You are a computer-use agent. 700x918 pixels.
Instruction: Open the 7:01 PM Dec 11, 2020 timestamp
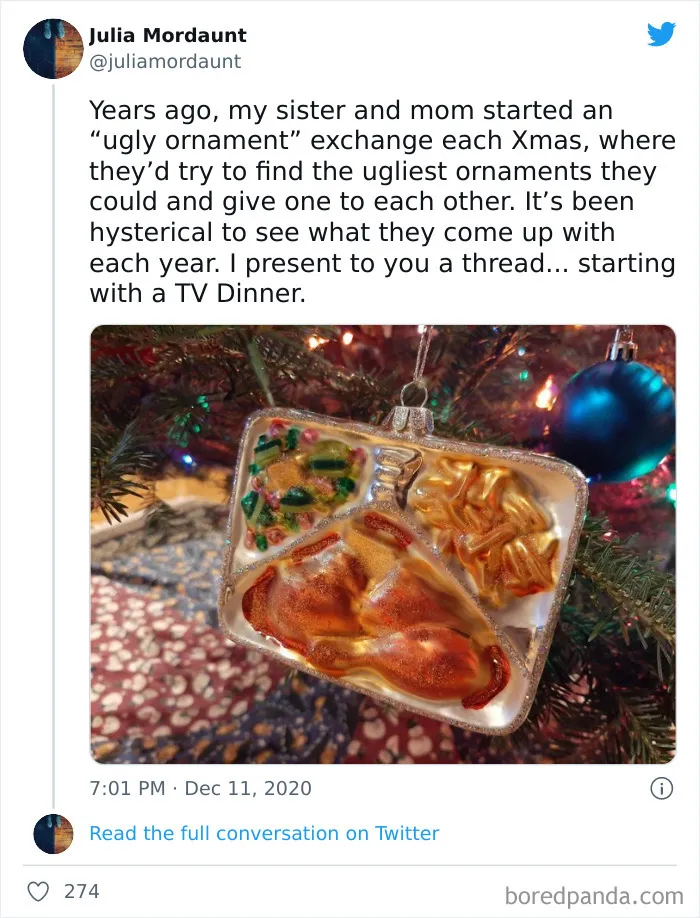(x=200, y=788)
